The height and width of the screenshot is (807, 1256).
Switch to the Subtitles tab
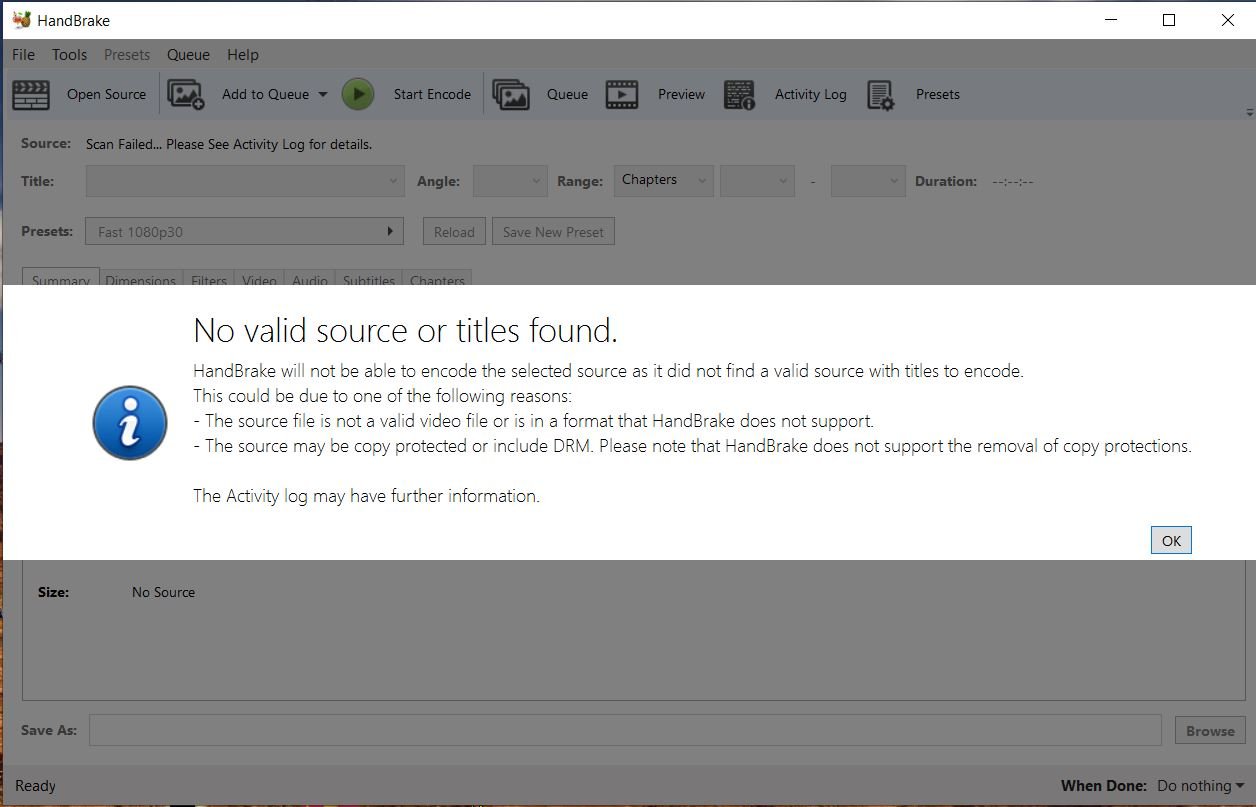click(369, 278)
